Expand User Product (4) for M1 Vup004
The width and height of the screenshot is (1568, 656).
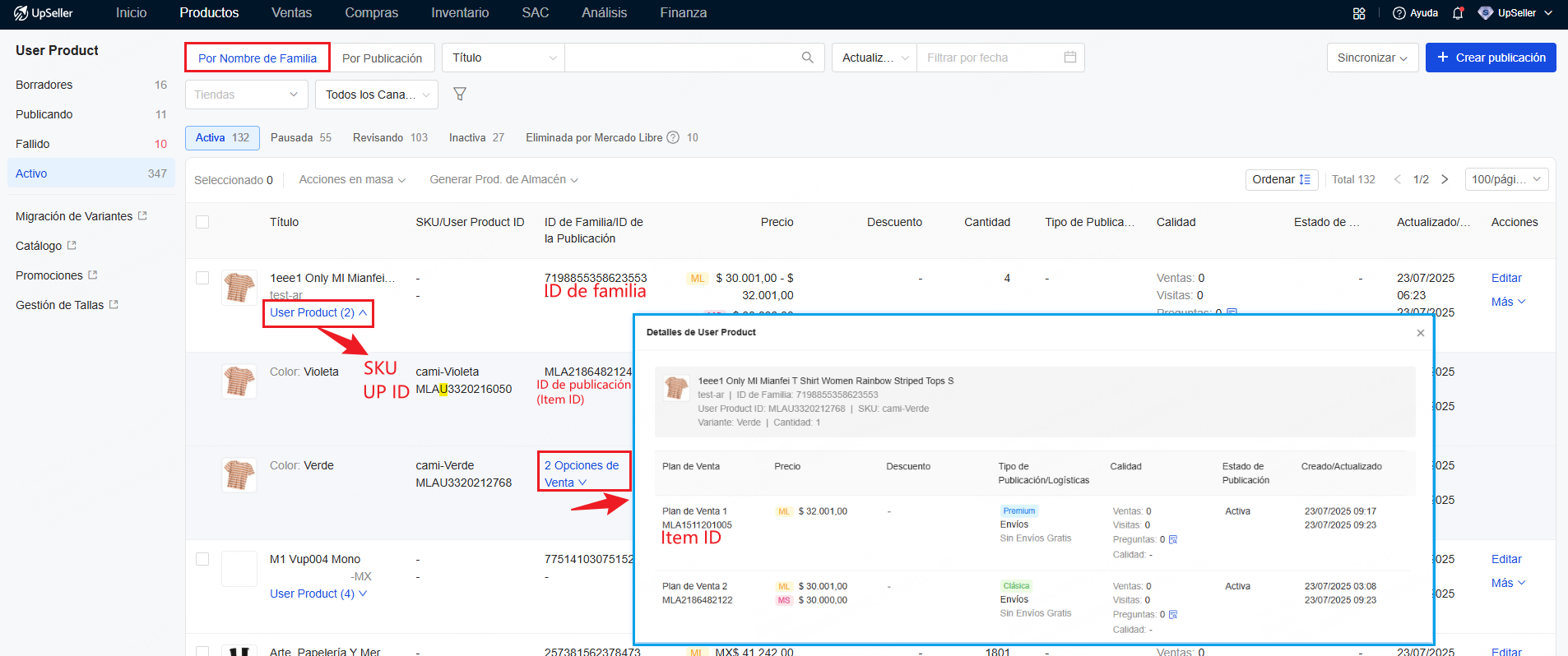tap(318, 594)
